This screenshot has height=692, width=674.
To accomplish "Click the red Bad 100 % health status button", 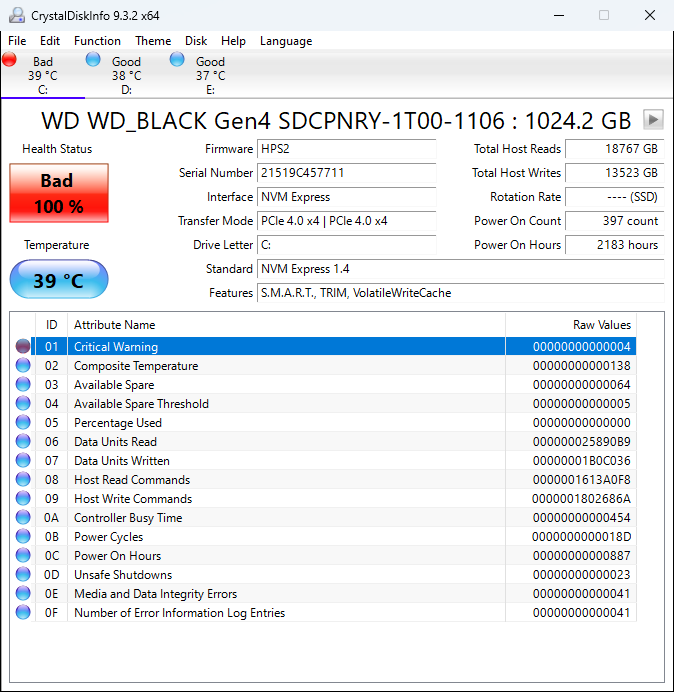I will pyautogui.click(x=59, y=193).
